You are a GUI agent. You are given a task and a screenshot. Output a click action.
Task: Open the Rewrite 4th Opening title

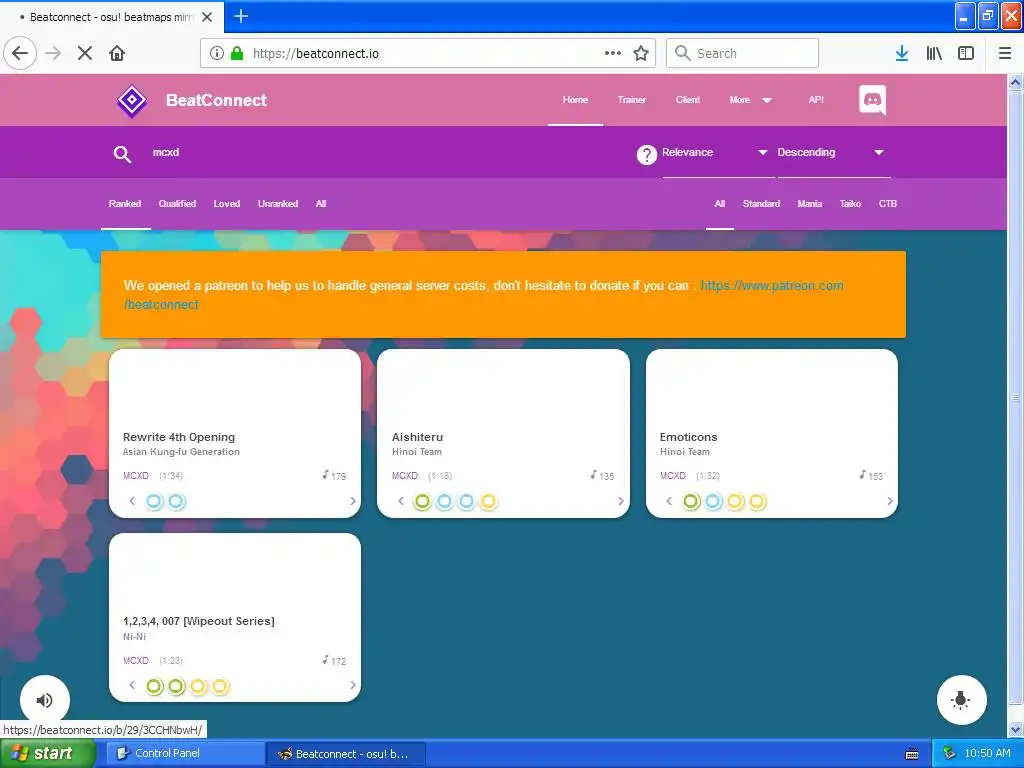pos(179,437)
